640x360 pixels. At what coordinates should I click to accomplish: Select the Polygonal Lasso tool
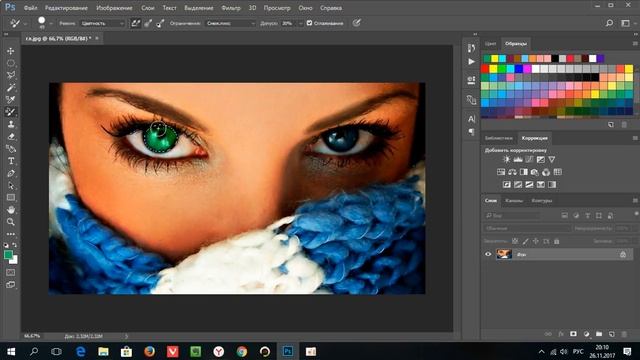click(x=11, y=75)
